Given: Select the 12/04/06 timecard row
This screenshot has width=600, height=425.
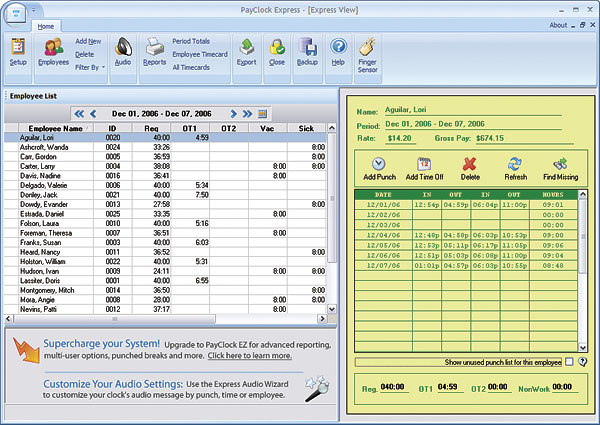Looking at the screenshot, I should coord(466,235).
